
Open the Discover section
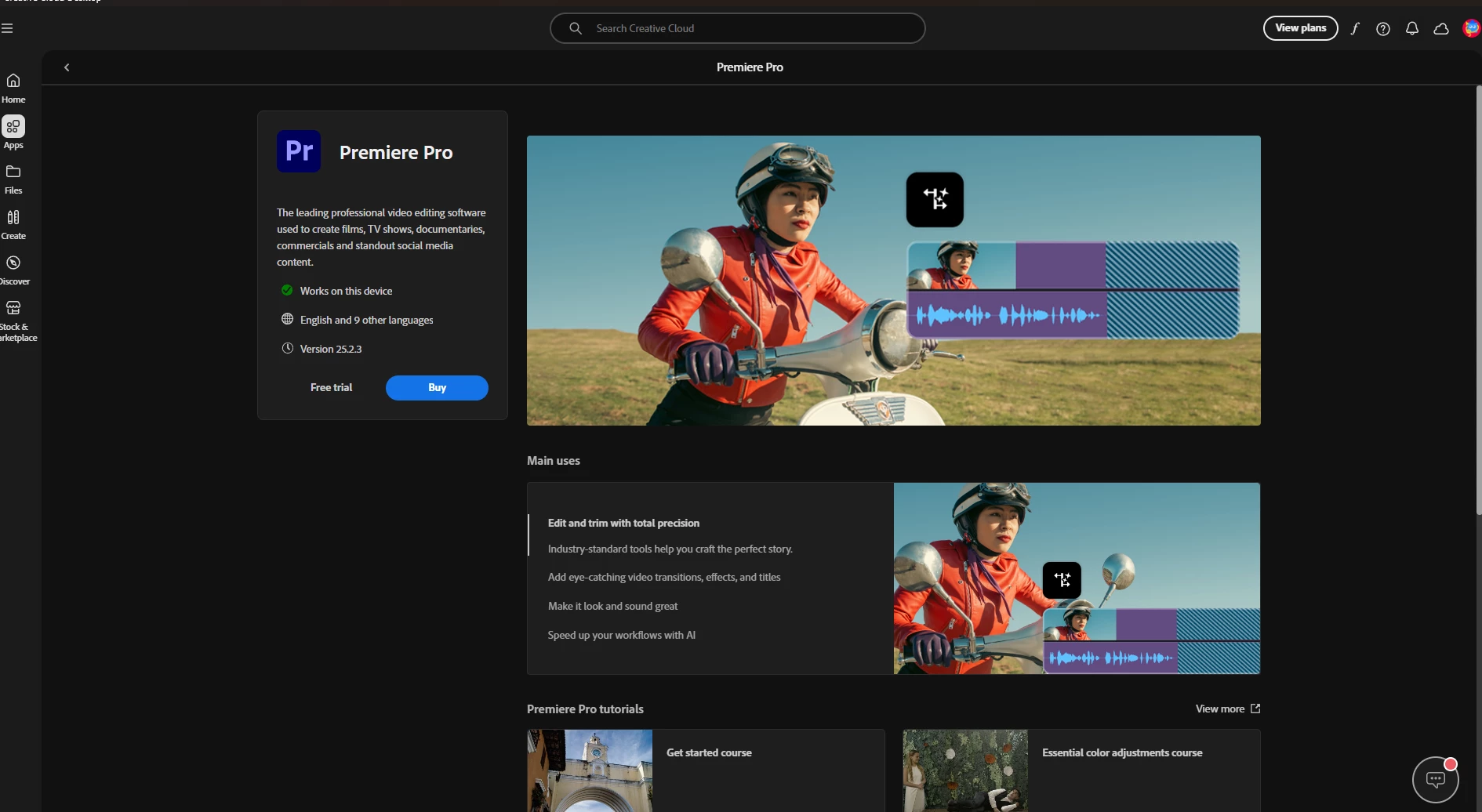[x=13, y=270]
